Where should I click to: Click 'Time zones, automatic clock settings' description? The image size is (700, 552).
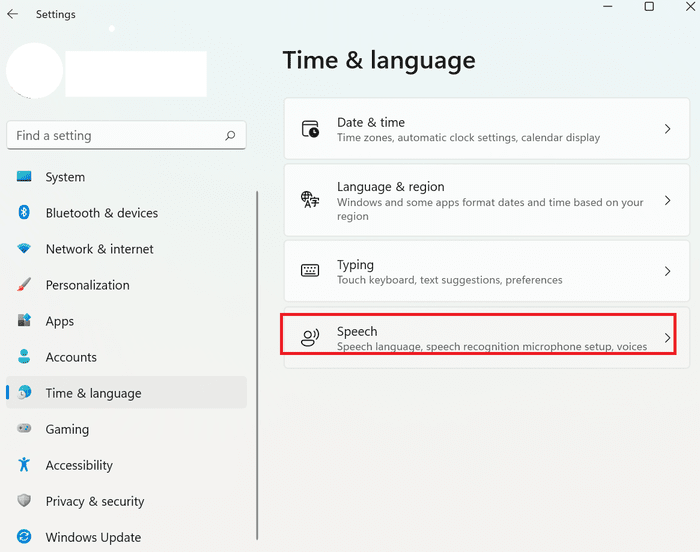click(468, 138)
